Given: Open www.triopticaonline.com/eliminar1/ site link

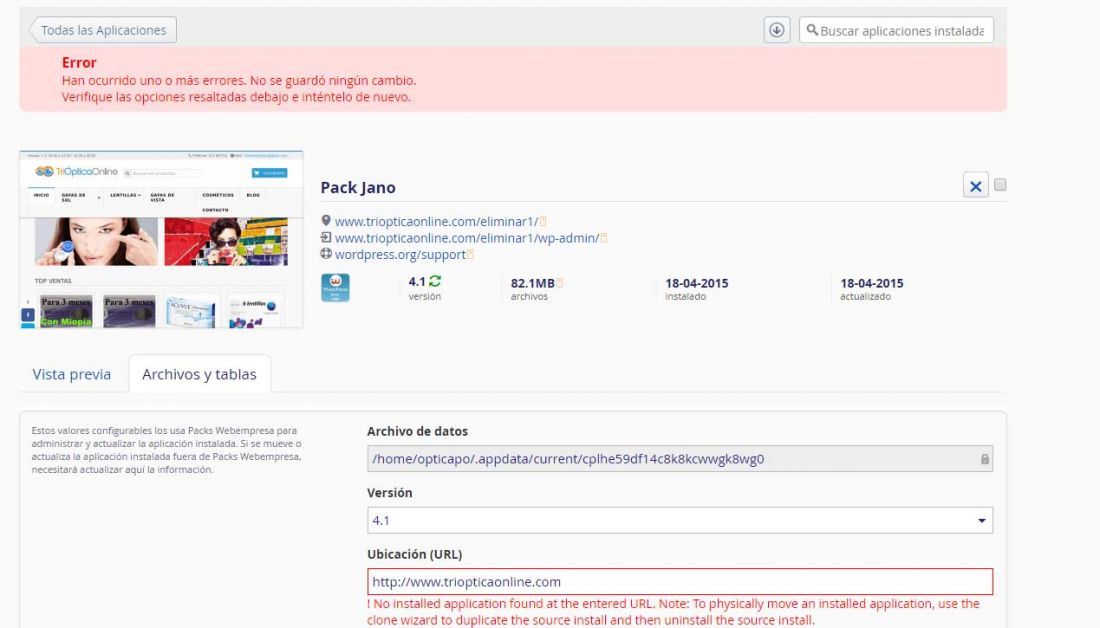Looking at the screenshot, I should point(436,222).
